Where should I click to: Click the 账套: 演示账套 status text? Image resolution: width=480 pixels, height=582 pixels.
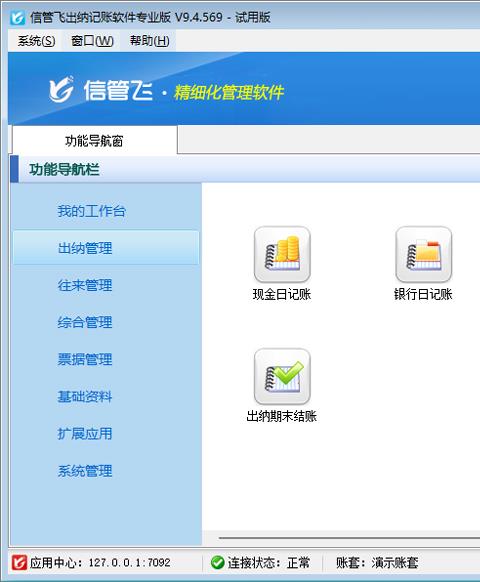[377, 563]
